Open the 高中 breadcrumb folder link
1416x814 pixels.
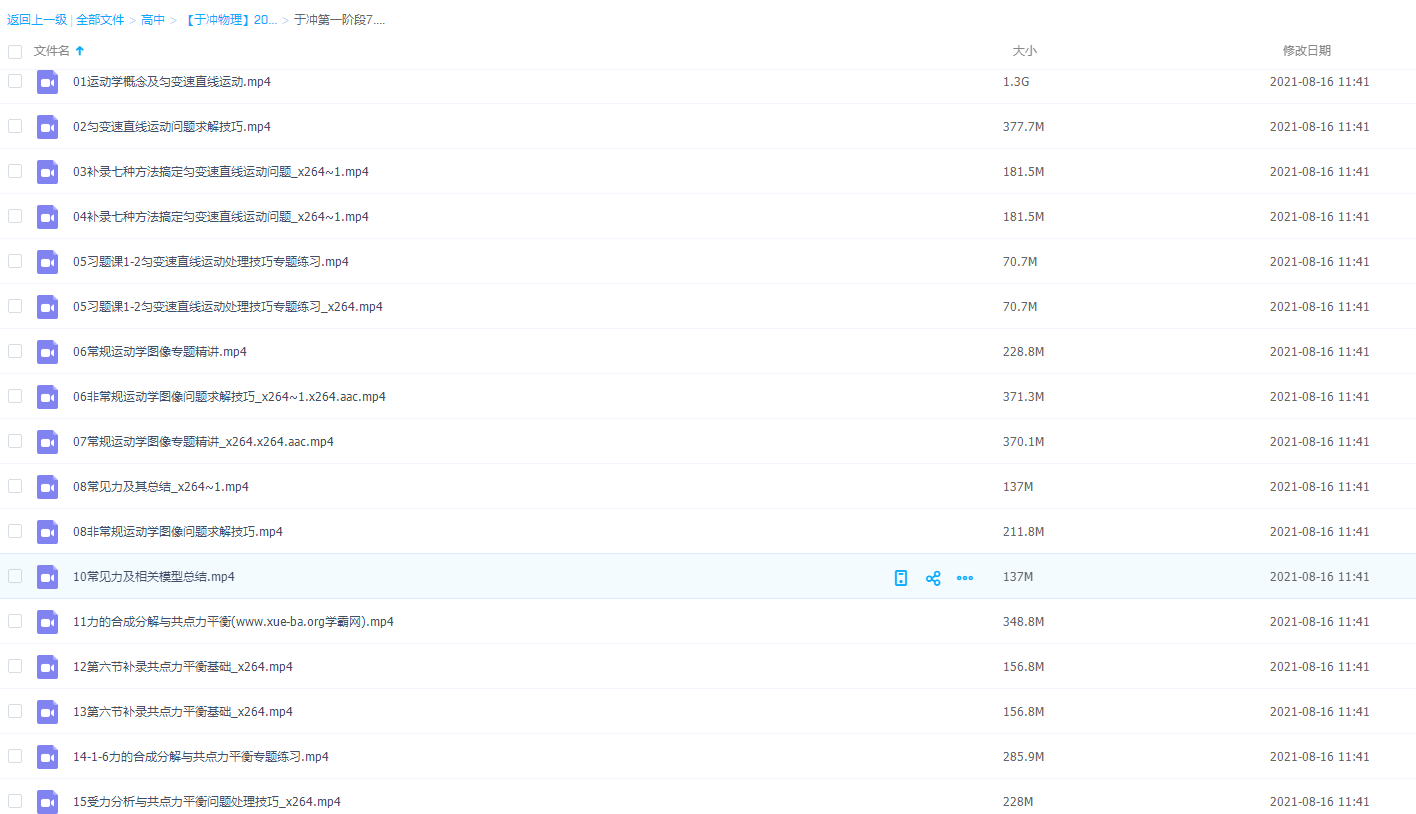pyautogui.click(x=153, y=20)
